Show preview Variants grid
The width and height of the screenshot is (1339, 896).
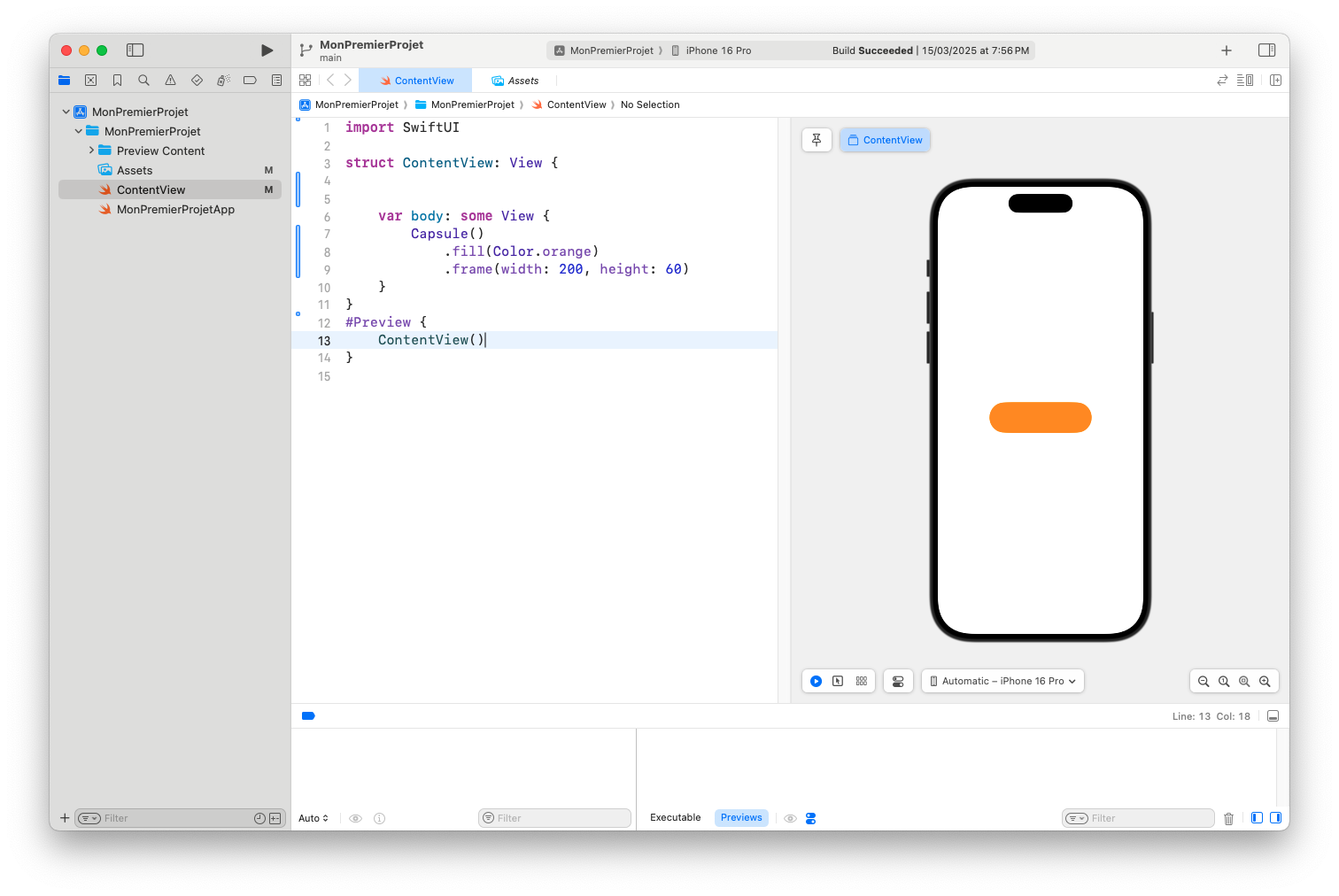(x=862, y=681)
